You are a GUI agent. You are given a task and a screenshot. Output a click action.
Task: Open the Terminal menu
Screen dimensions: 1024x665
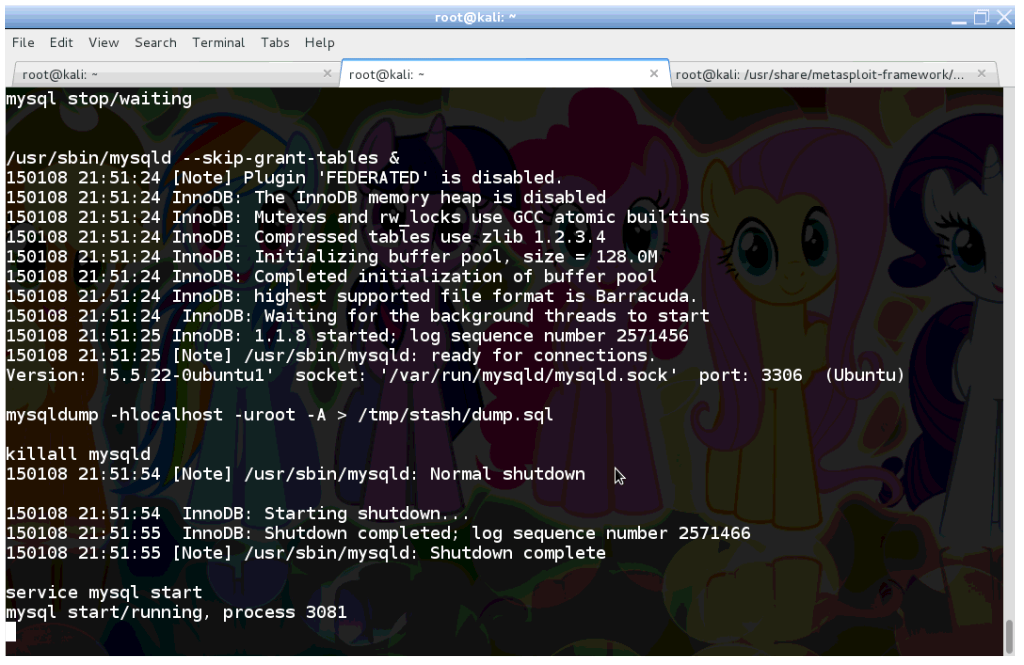pyautogui.click(x=218, y=42)
